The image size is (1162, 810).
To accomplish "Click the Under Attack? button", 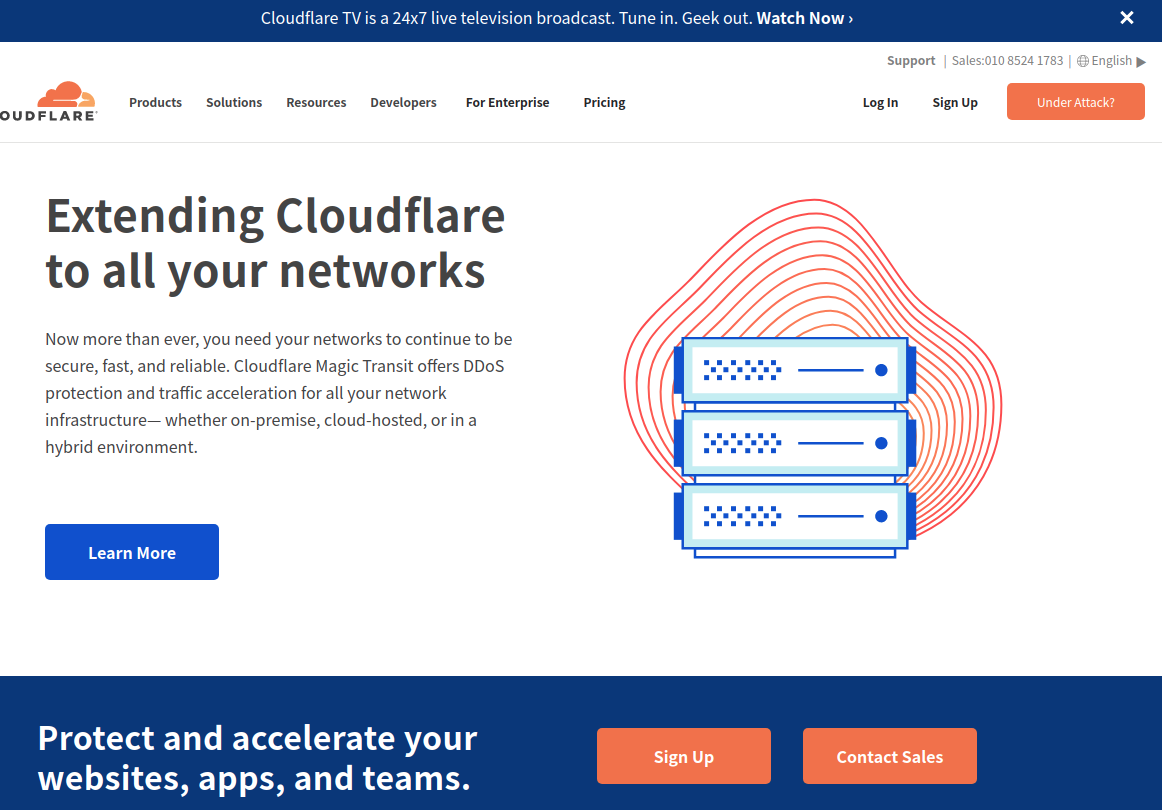I will (1075, 102).
